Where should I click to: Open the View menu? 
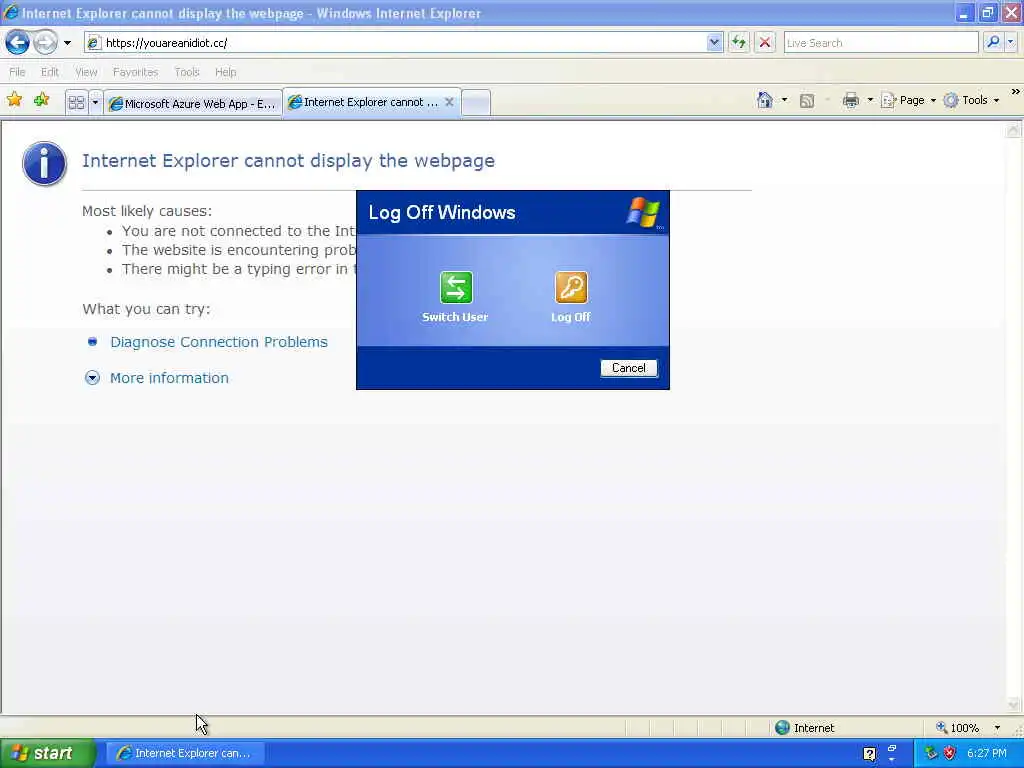(x=86, y=72)
